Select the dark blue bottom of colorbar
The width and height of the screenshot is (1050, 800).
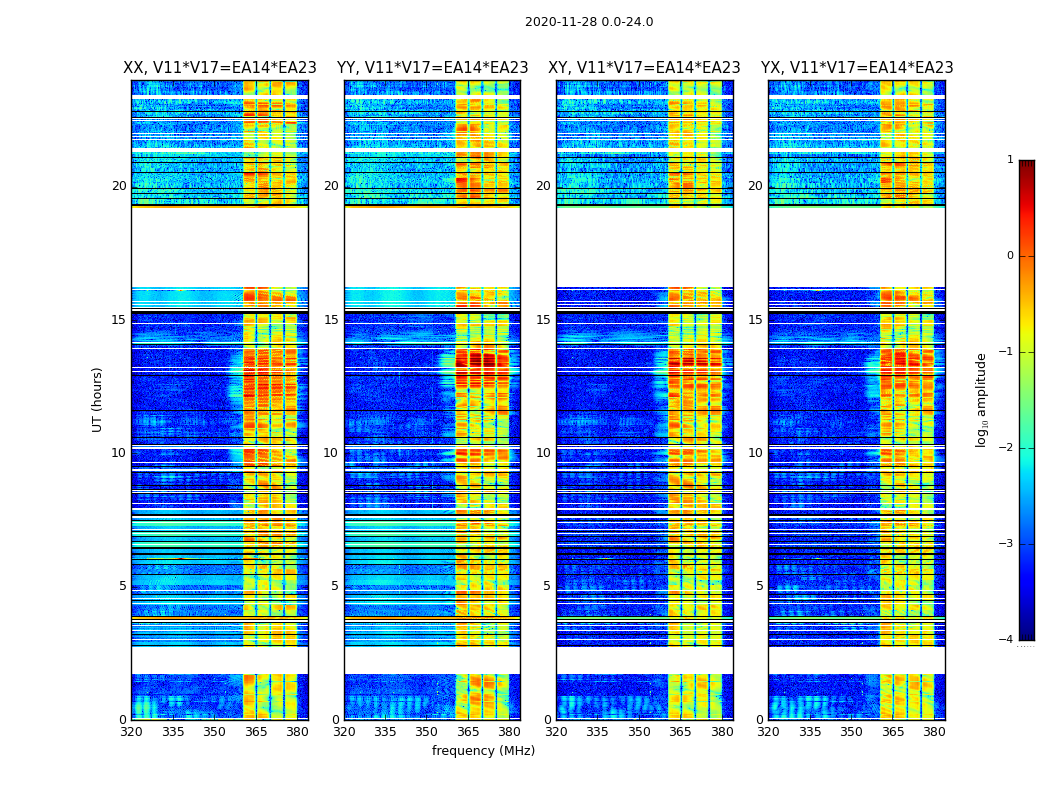coord(1027,635)
